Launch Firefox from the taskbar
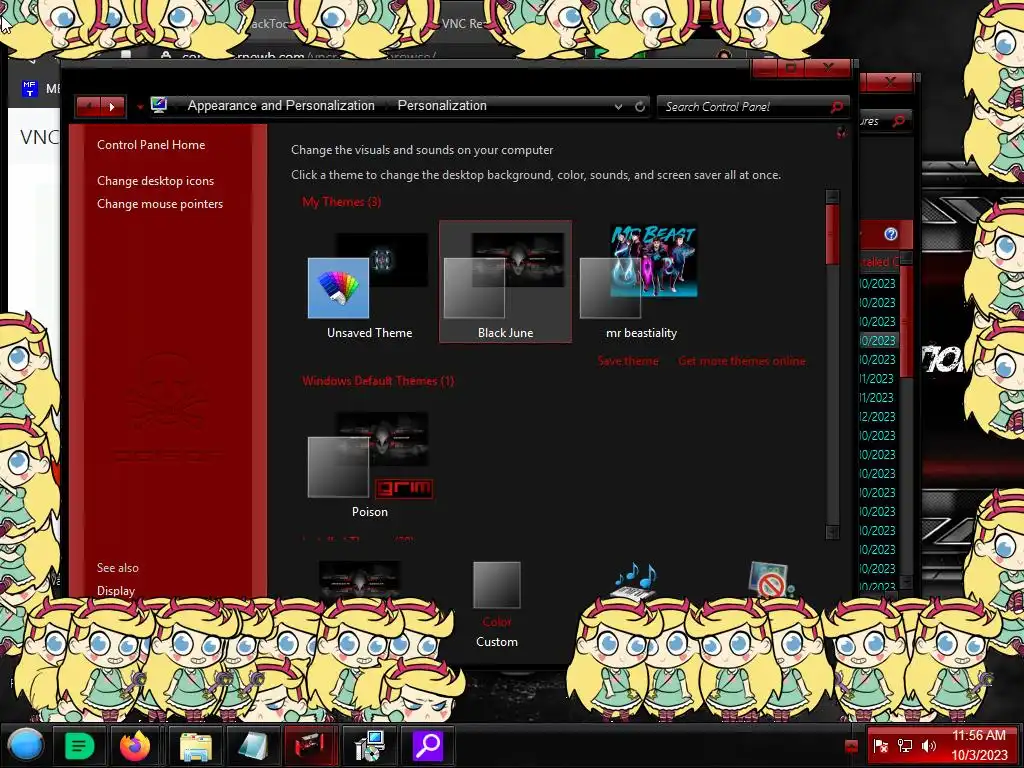The image size is (1024, 768). pos(135,745)
